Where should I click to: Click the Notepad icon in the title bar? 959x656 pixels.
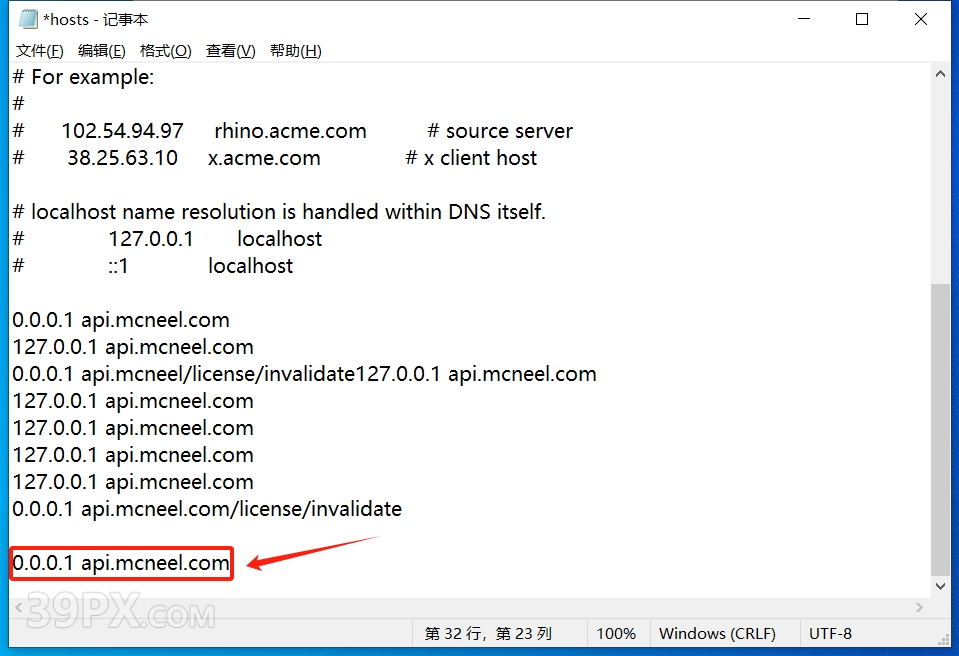(x=28, y=20)
